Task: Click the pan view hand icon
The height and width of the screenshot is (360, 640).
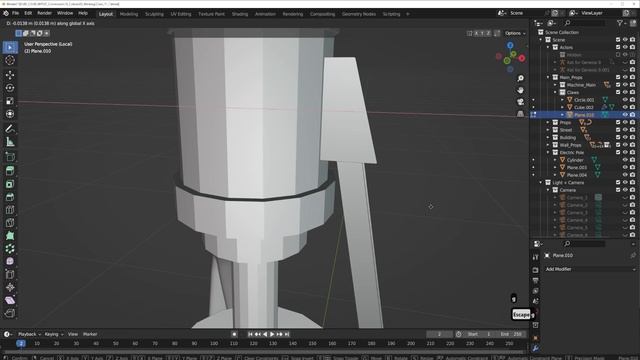Action: (520, 90)
